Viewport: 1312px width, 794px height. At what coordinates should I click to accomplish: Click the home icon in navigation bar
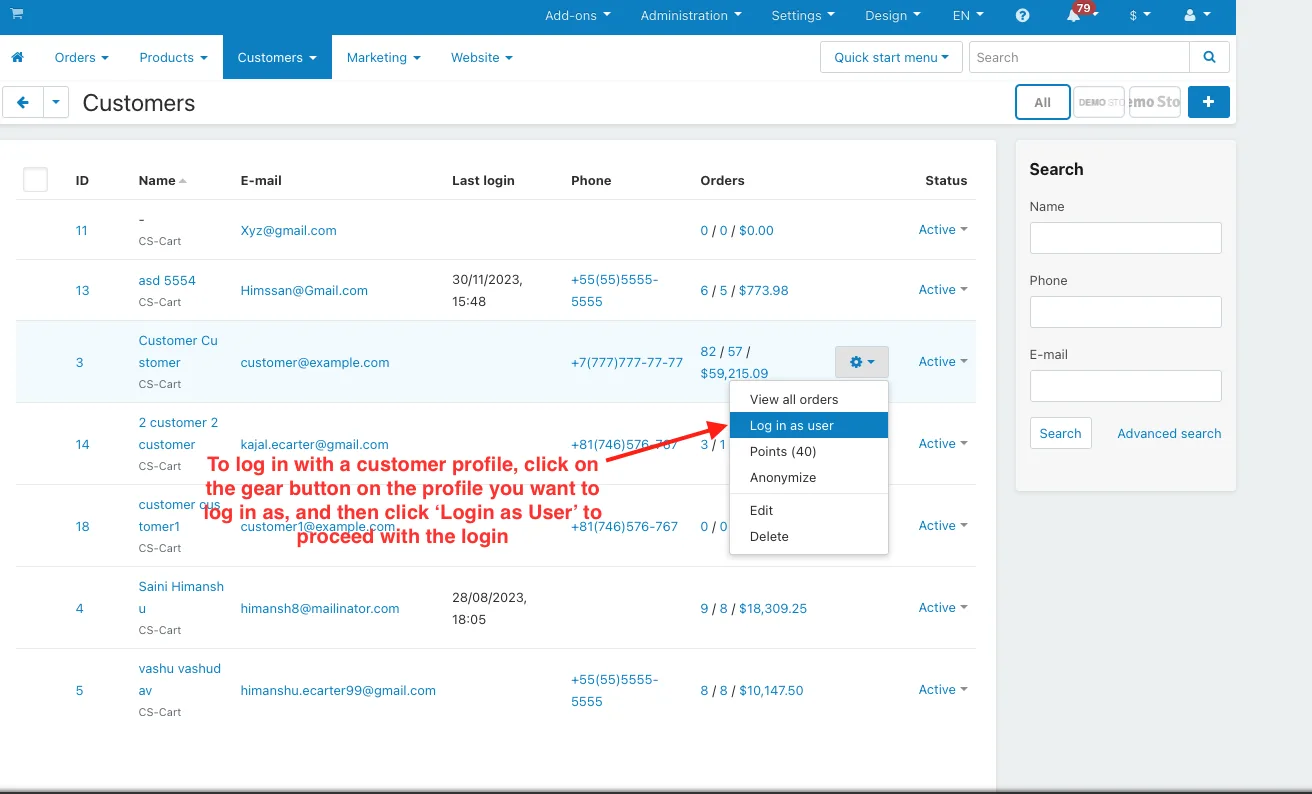[17, 57]
